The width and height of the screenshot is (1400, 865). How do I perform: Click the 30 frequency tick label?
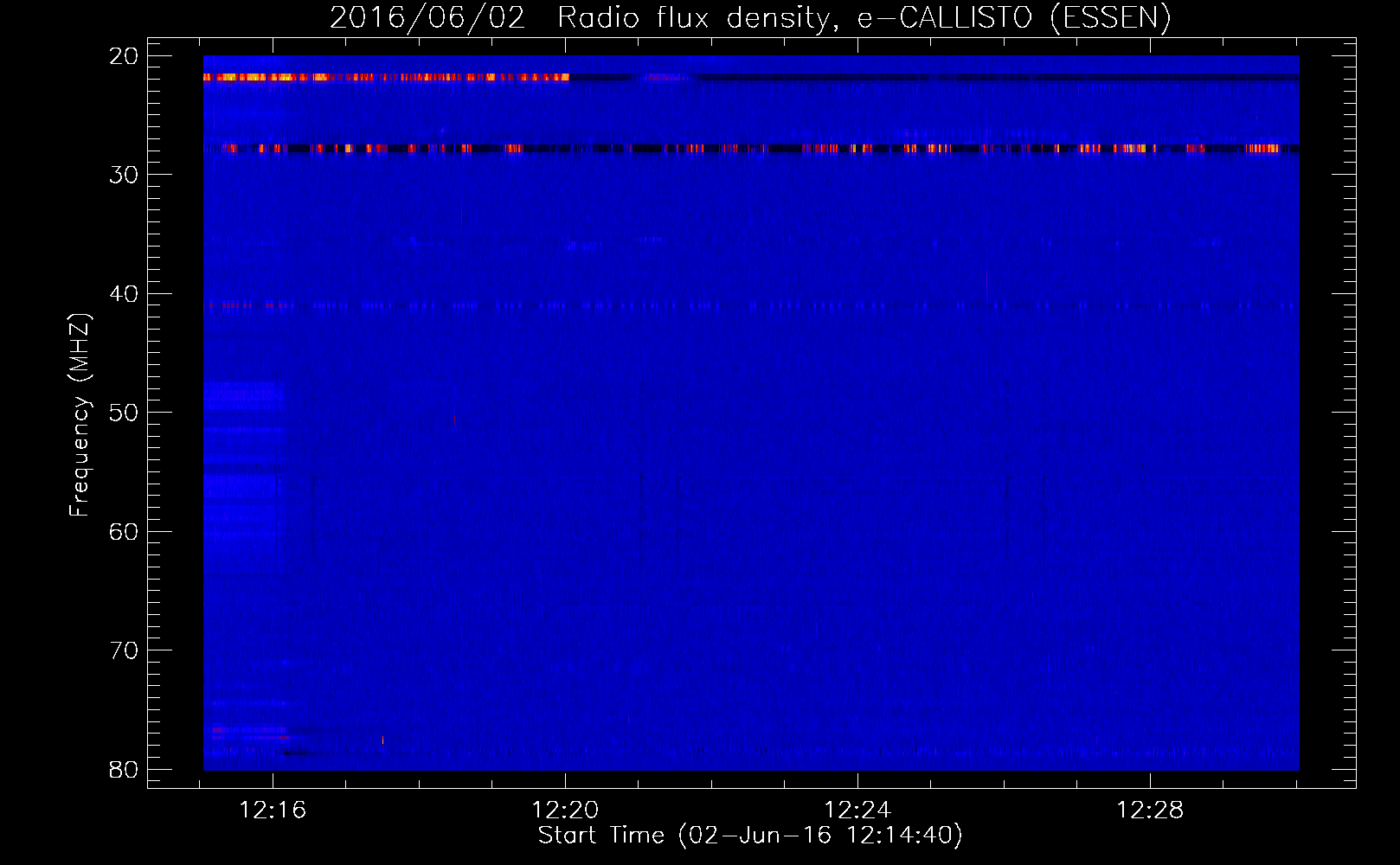tap(124, 175)
